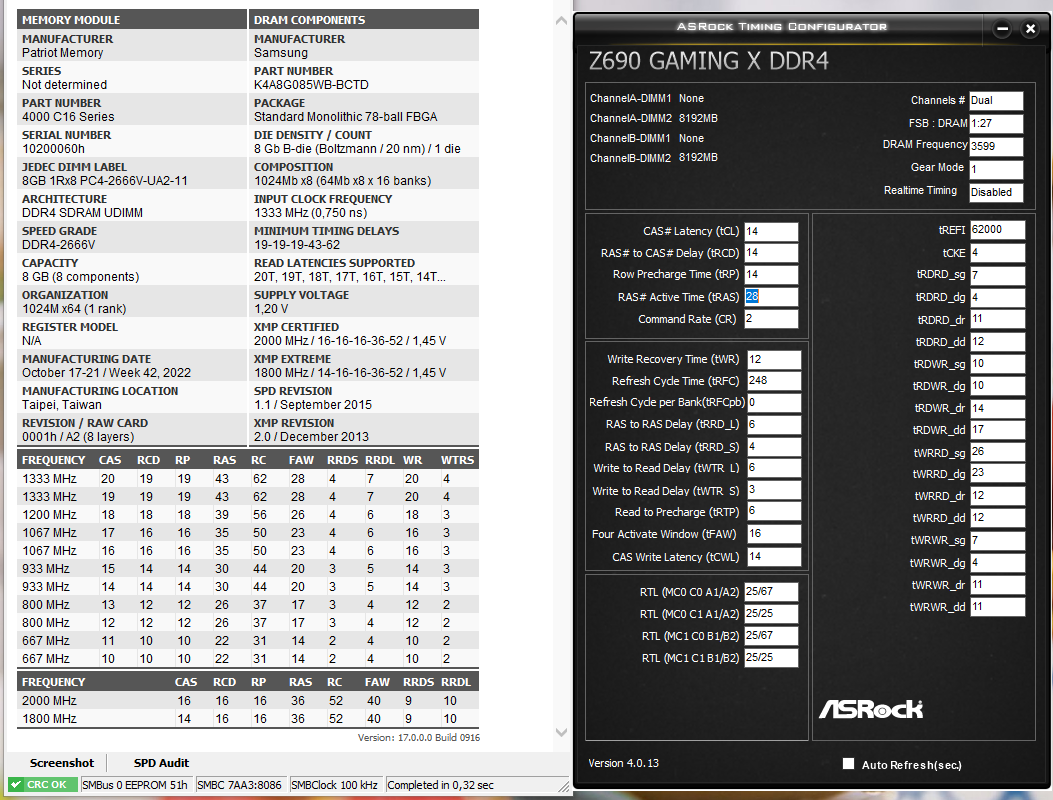Click the ASRock logo

click(x=871, y=709)
